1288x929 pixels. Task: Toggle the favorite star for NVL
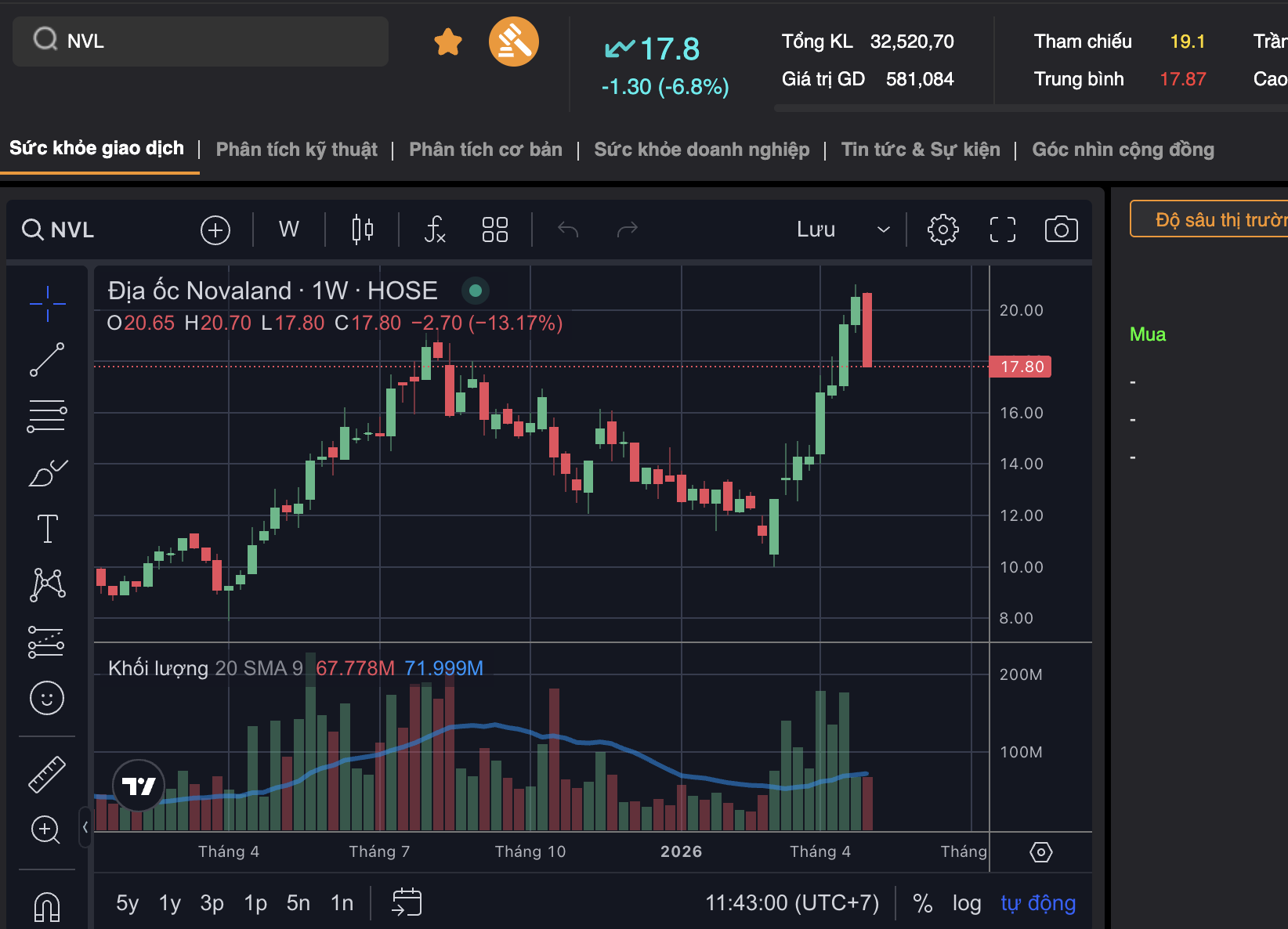(x=448, y=42)
